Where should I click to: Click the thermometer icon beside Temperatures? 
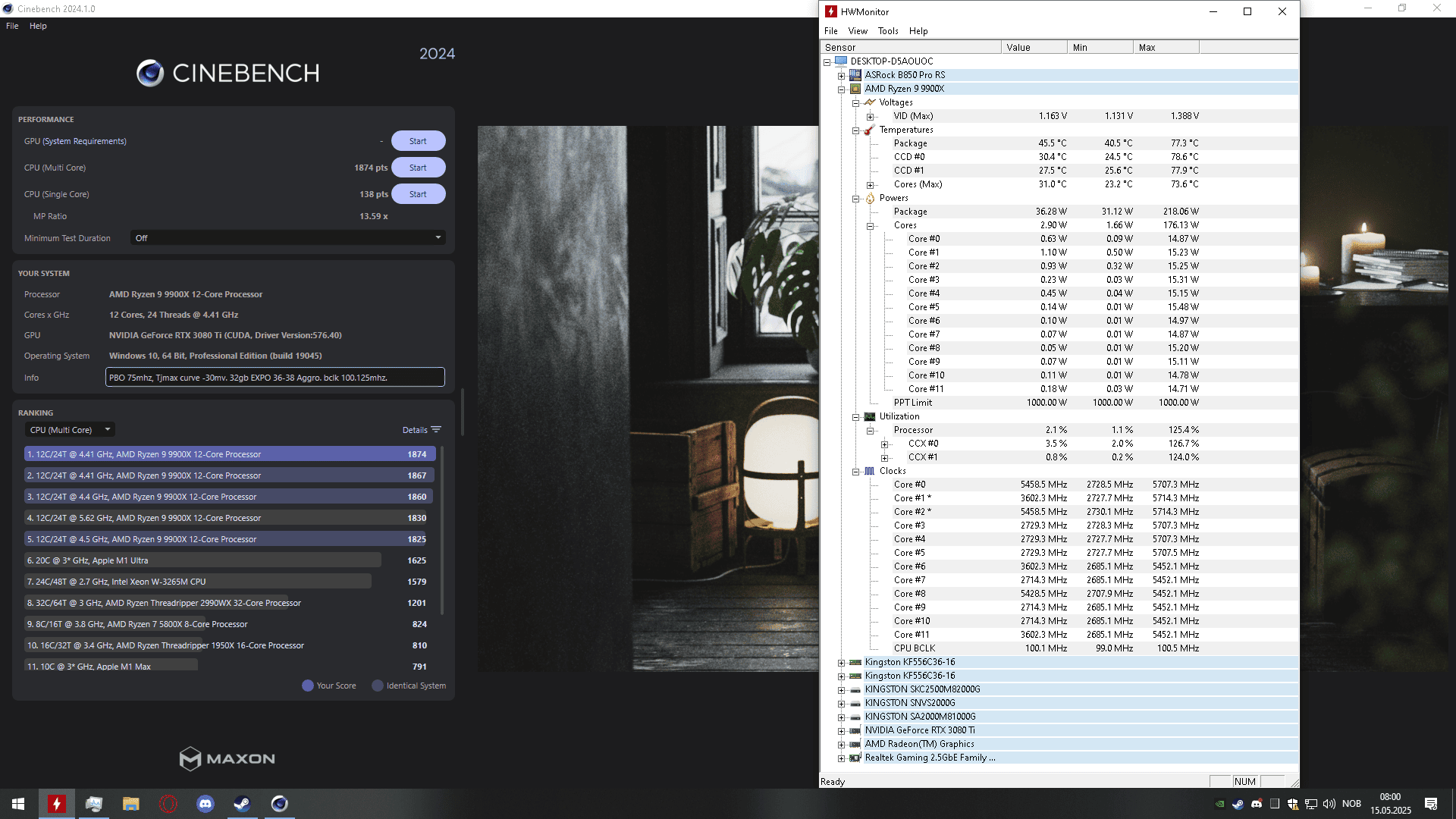tap(870, 130)
